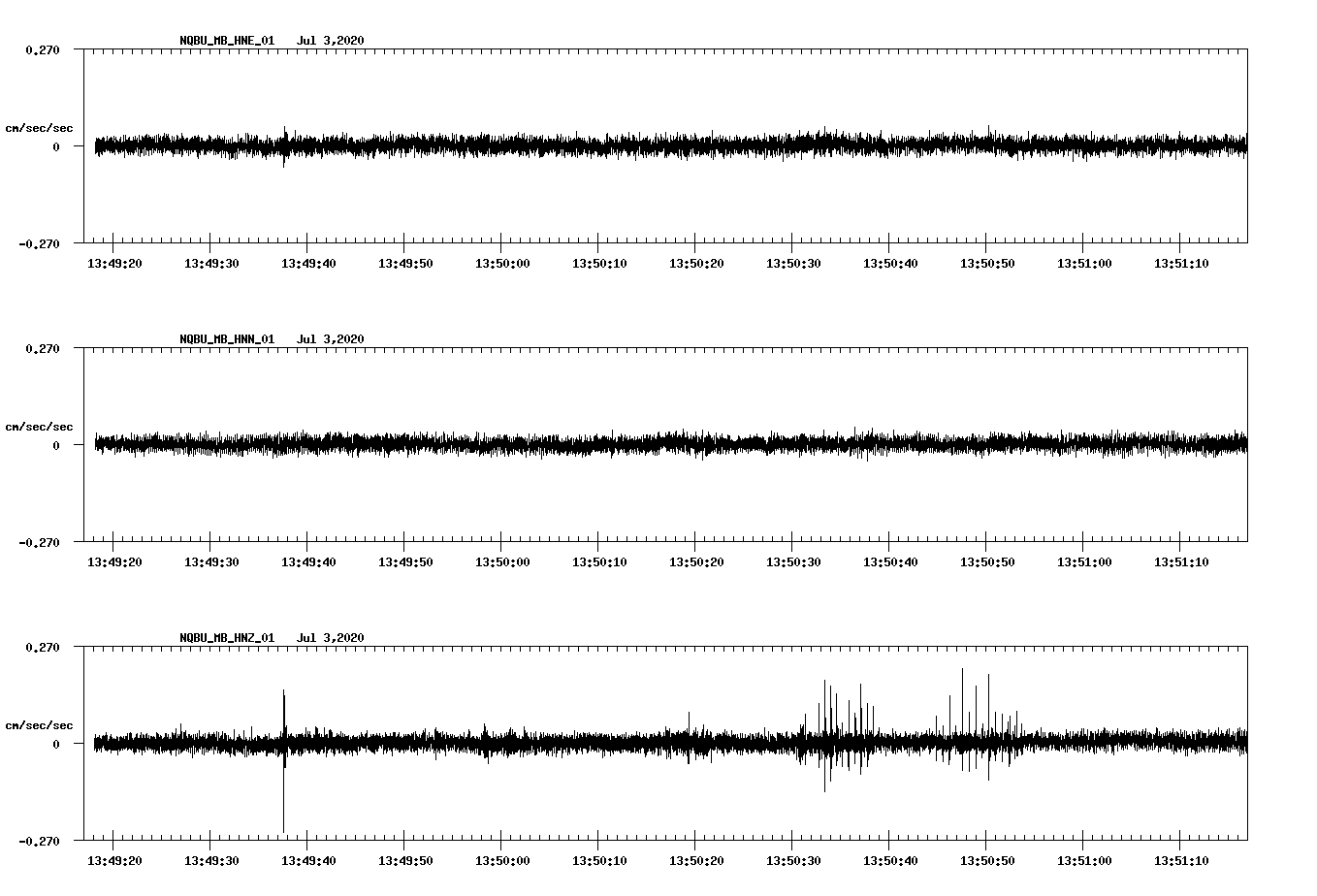Image resolution: width=1317 pixels, height=896 pixels.
Task: Click 13:50:40 on the HNE time axis
Action: pos(890,264)
